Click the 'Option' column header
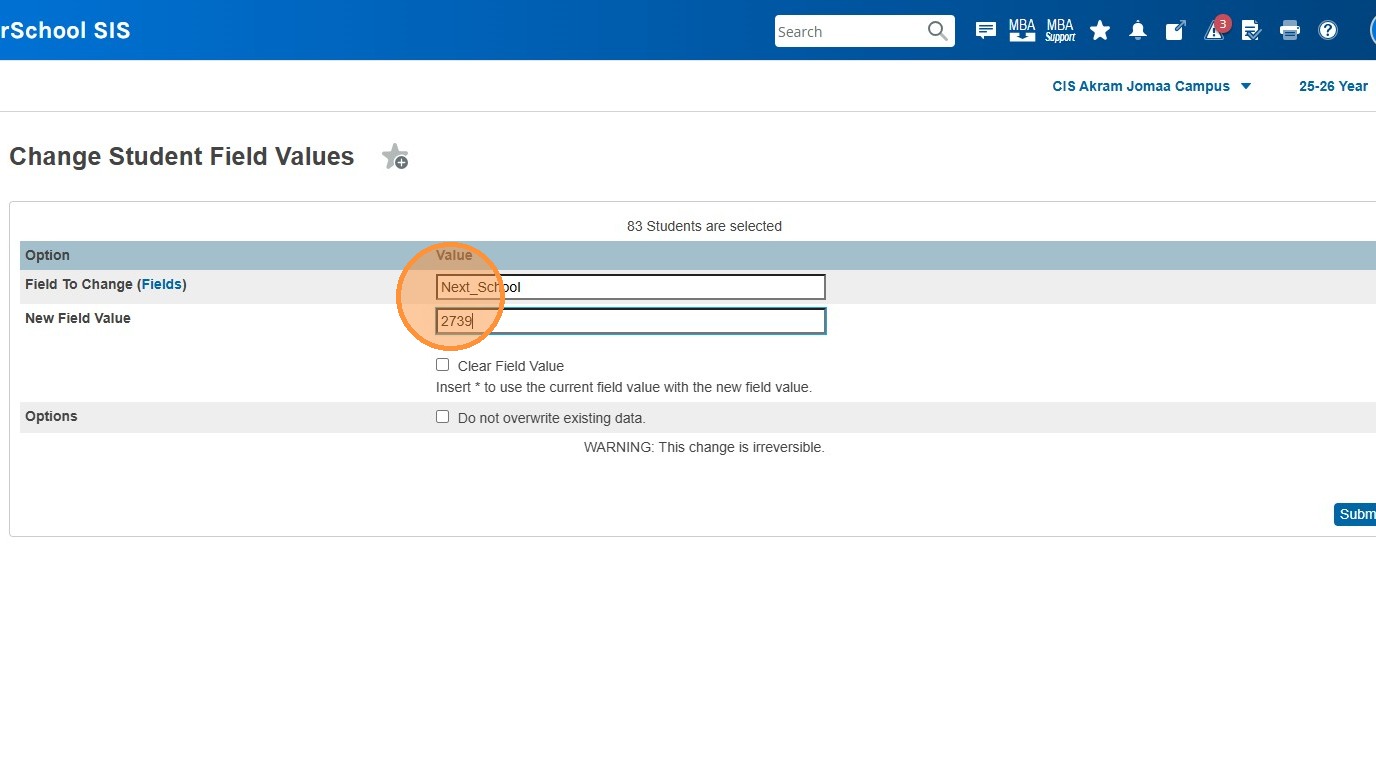Screen dimensions: 1376x769 (48, 256)
